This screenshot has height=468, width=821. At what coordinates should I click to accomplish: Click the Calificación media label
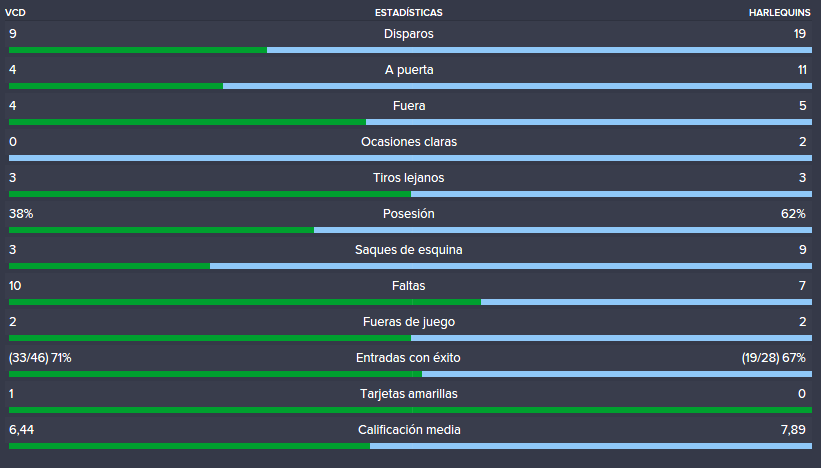[x=409, y=430]
